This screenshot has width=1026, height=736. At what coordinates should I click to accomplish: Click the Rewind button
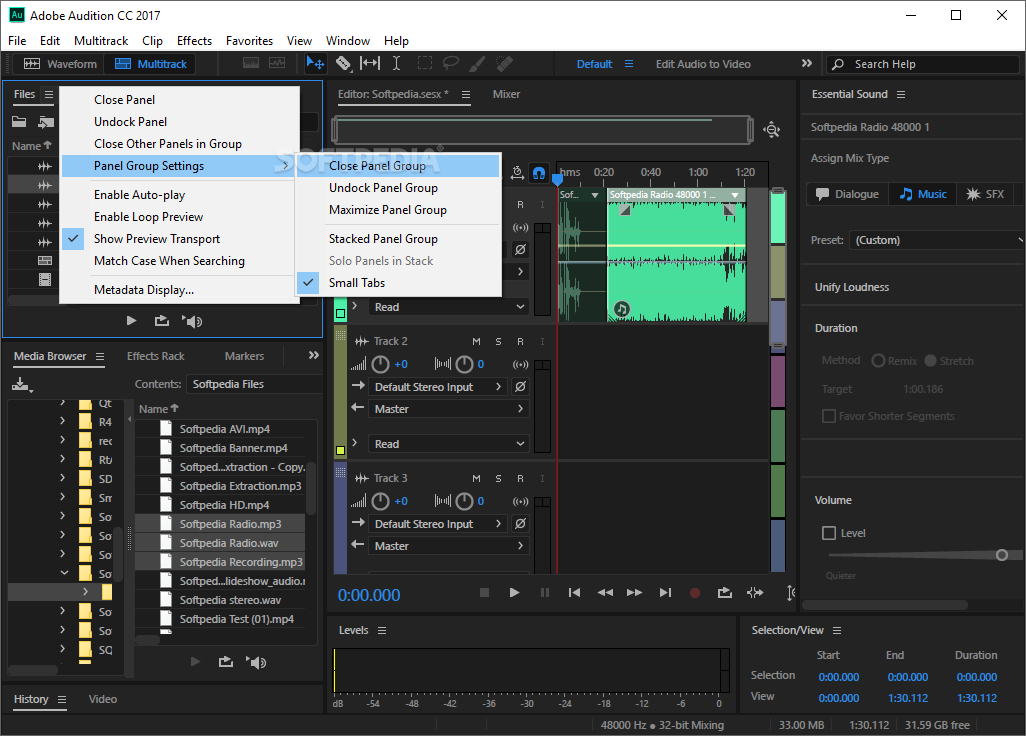click(605, 593)
